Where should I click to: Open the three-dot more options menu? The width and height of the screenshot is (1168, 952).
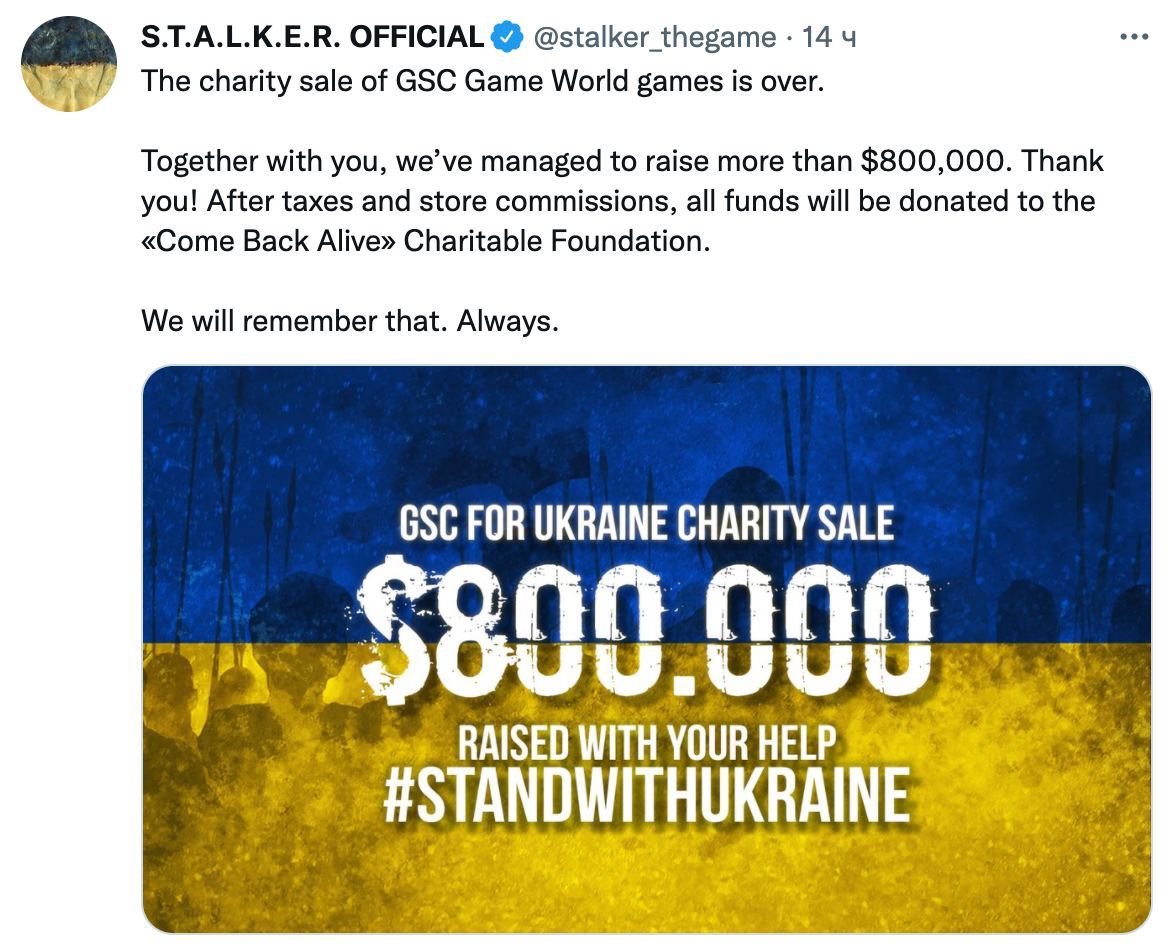click(x=1134, y=37)
